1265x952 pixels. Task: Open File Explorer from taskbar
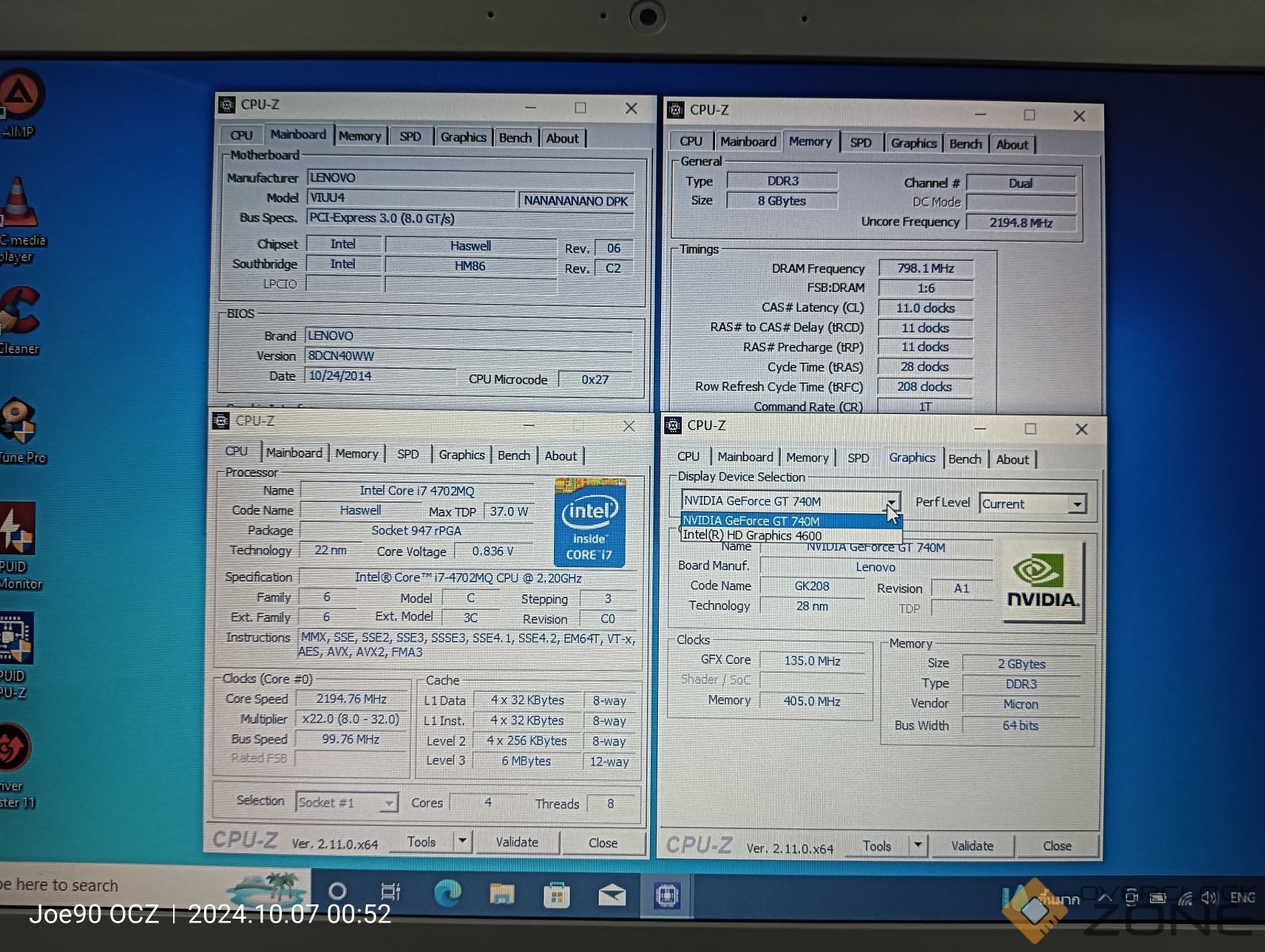502,894
